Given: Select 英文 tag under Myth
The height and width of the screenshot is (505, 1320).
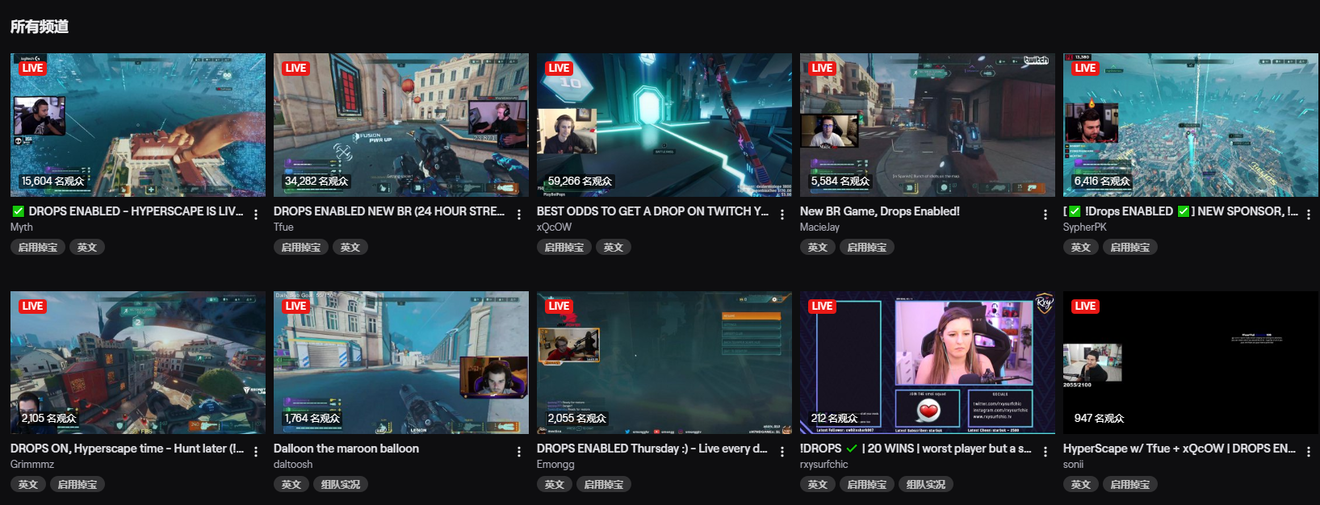Looking at the screenshot, I should (x=87, y=247).
